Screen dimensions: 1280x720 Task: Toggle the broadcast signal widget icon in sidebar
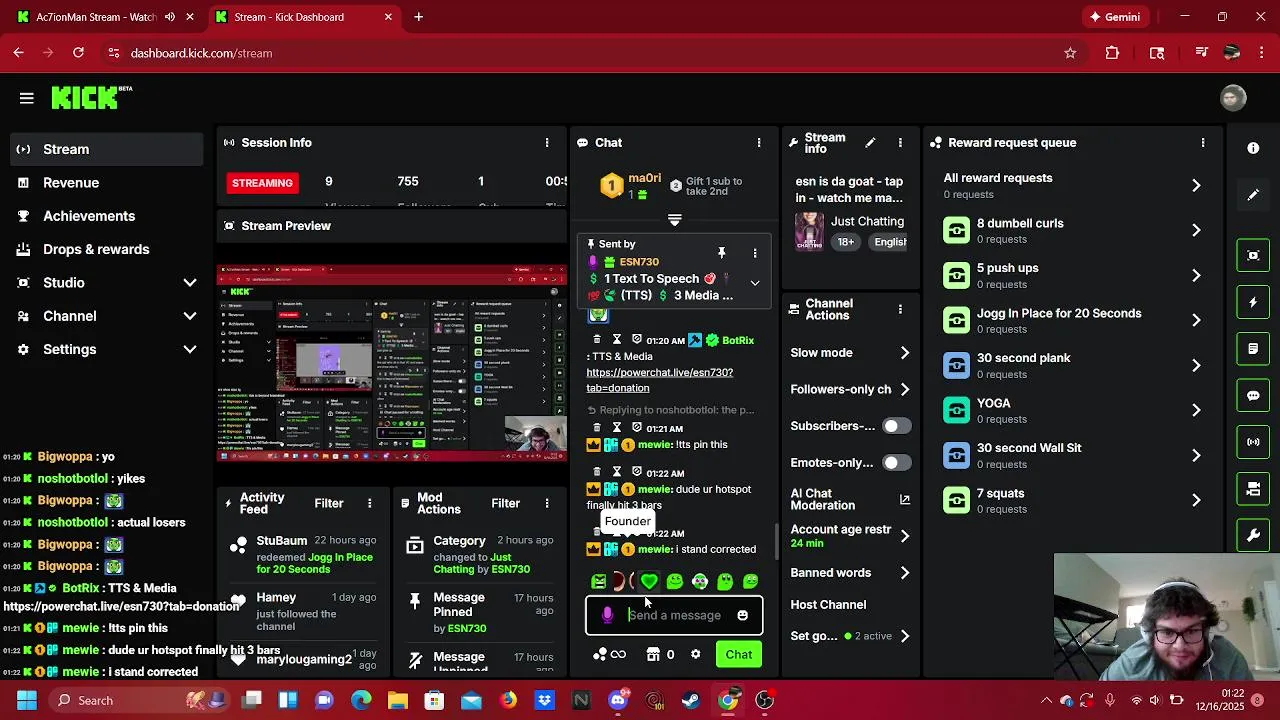tap(1253, 442)
